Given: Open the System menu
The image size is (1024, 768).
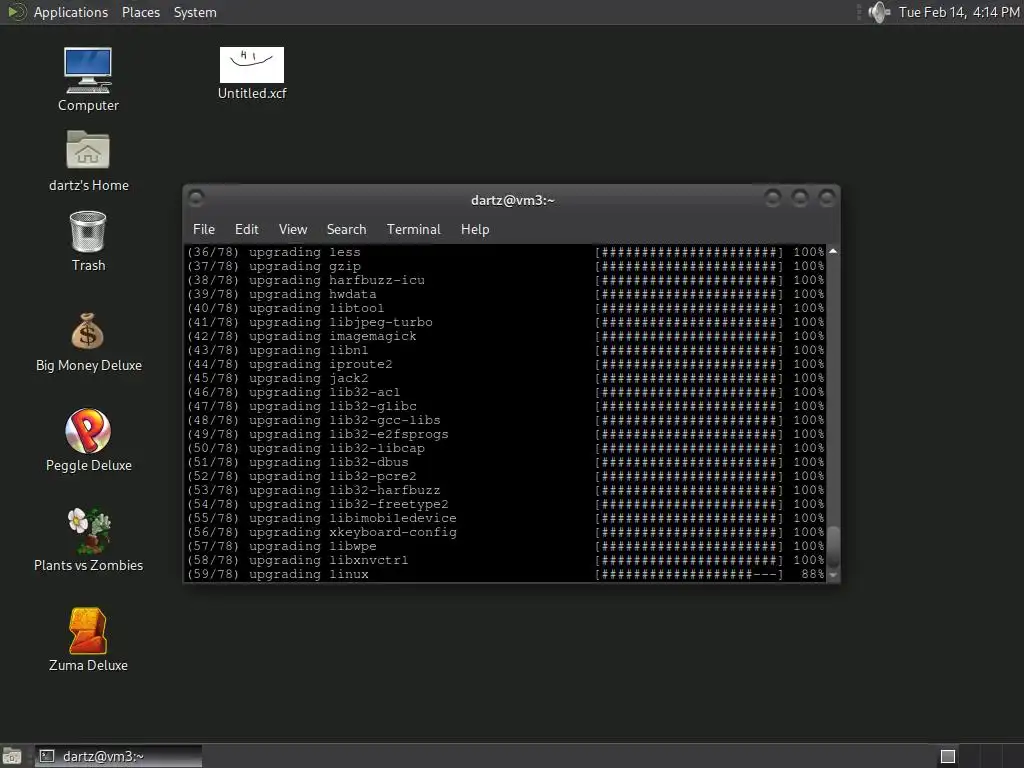Looking at the screenshot, I should (195, 12).
